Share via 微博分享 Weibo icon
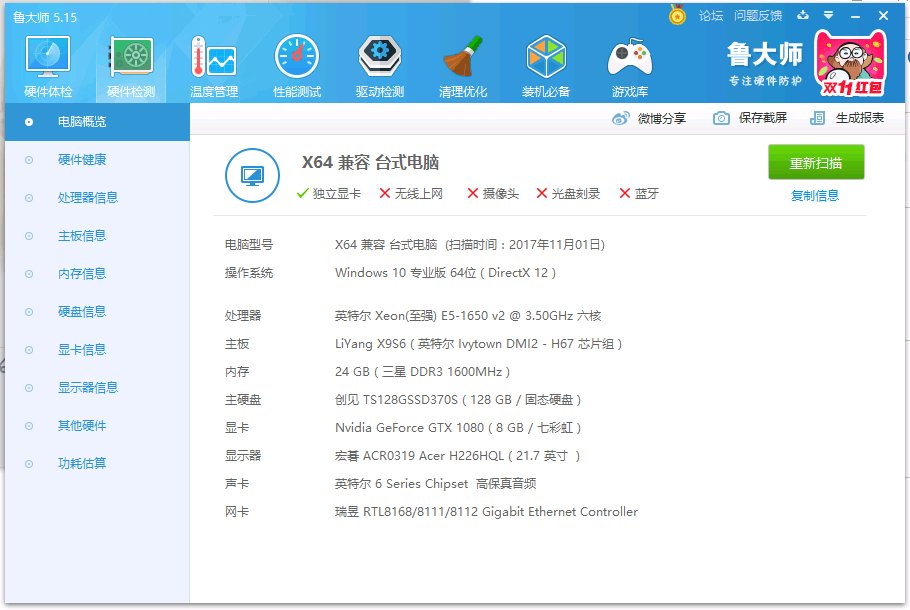 (x=648, y=118)
